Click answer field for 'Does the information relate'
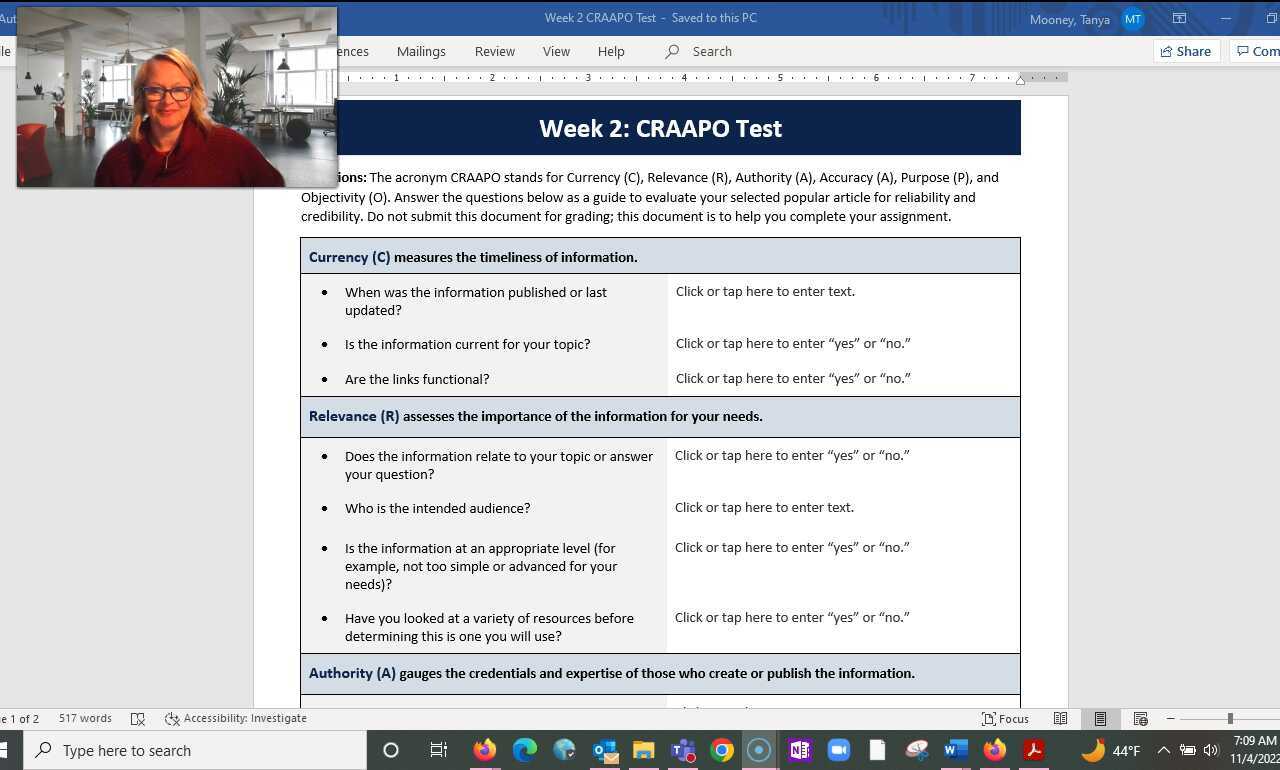Screen dimensions: 1280x770 [792, 455]
